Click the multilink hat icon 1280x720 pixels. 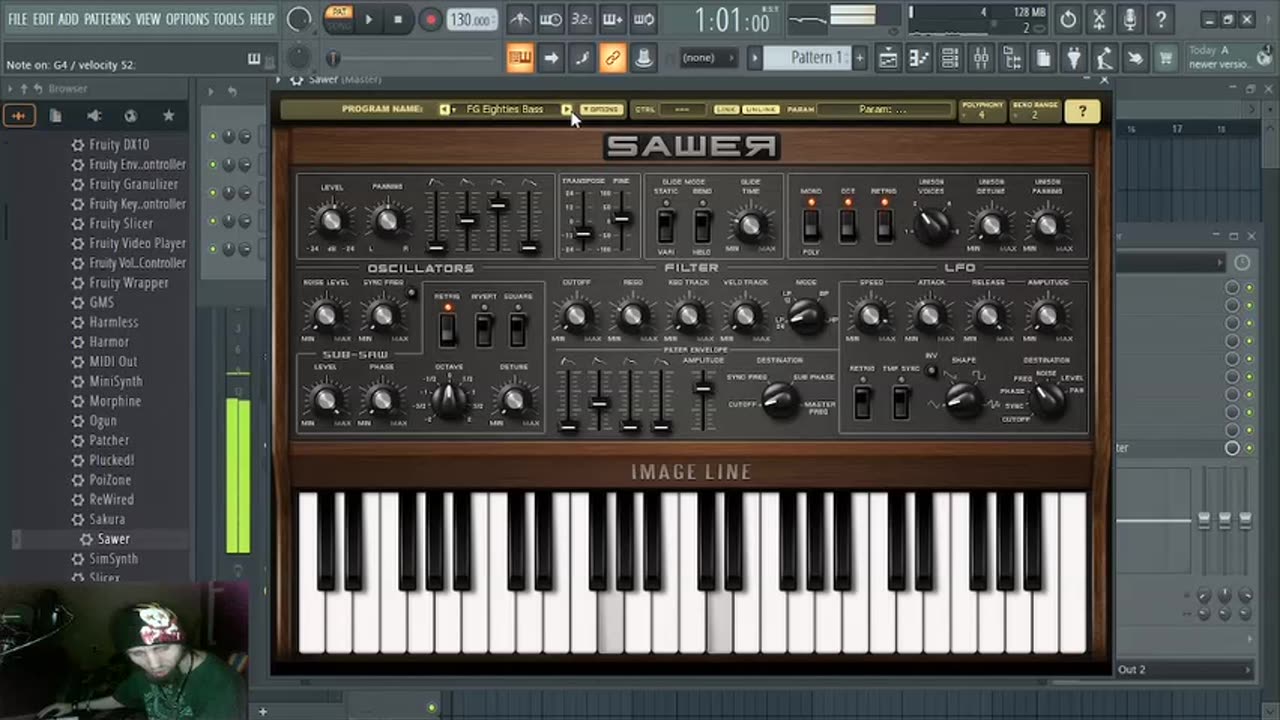click(x=643, y=59)
